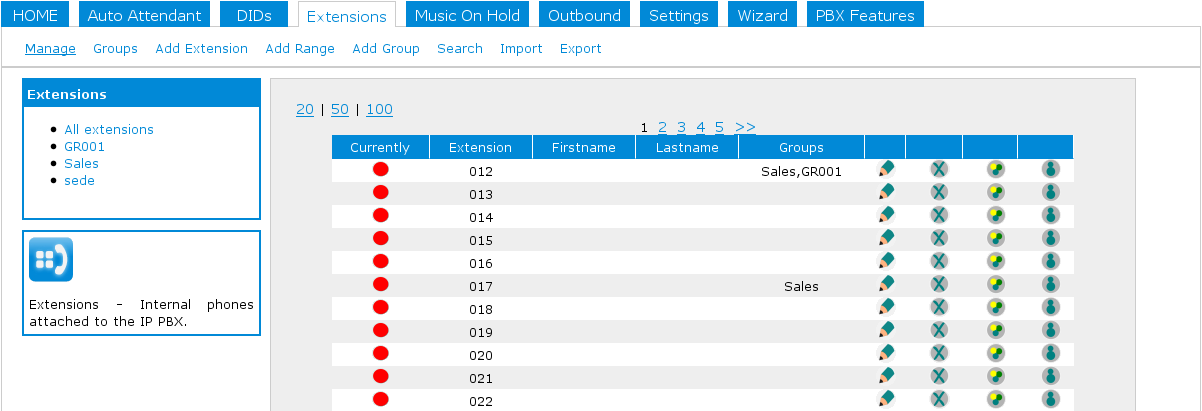Delete extension 013 using the X icon
The image size is (1202, 411).
coord(939,192)
